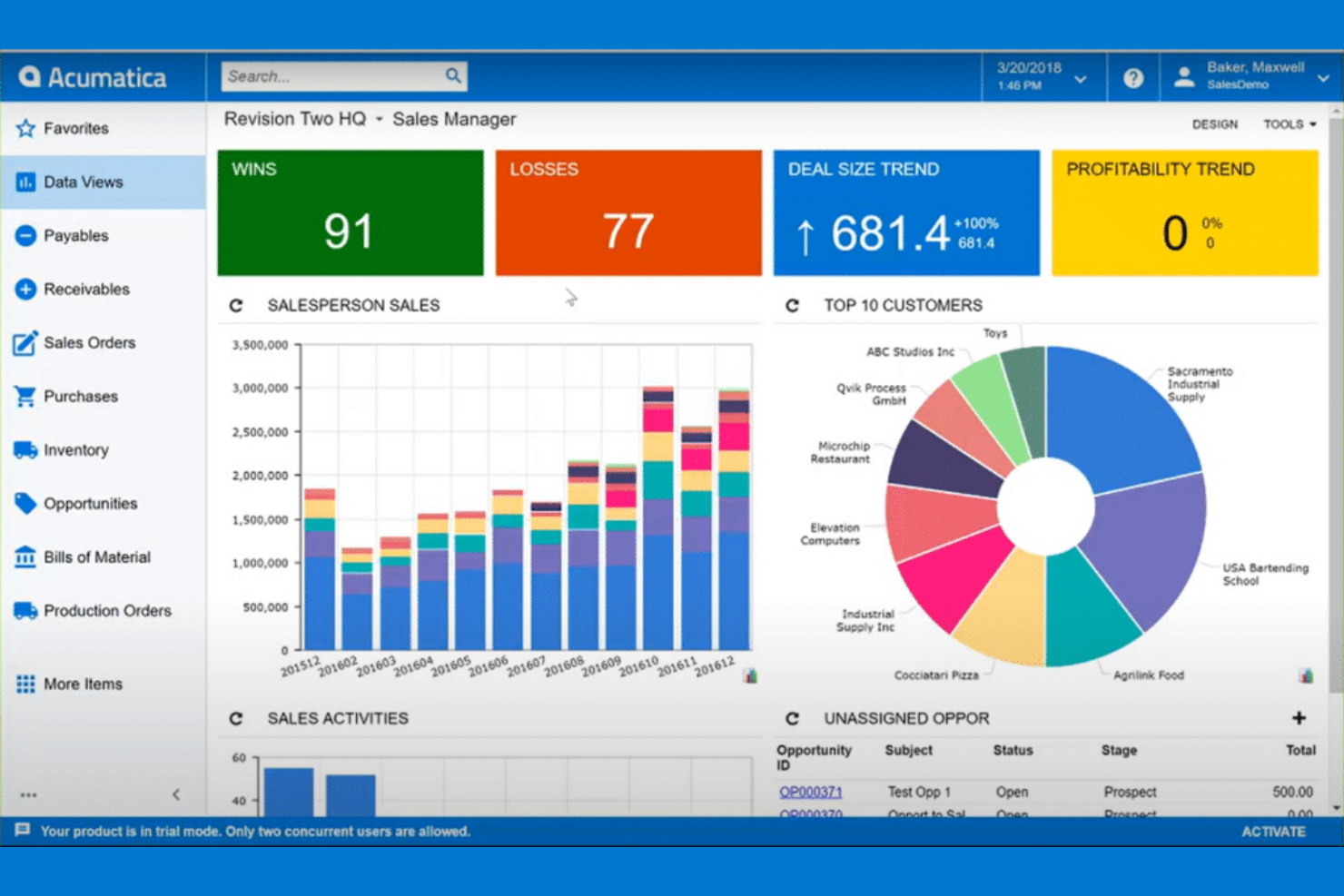Click the Payables minus circle icon
Image resolution: width=1344 pixels, height=896 pixels.
25,235
